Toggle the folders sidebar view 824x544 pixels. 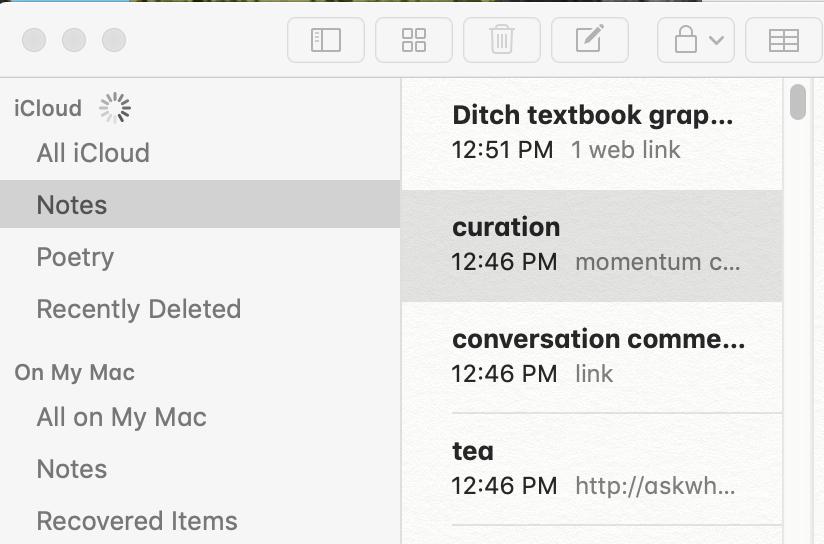(326, 40)
